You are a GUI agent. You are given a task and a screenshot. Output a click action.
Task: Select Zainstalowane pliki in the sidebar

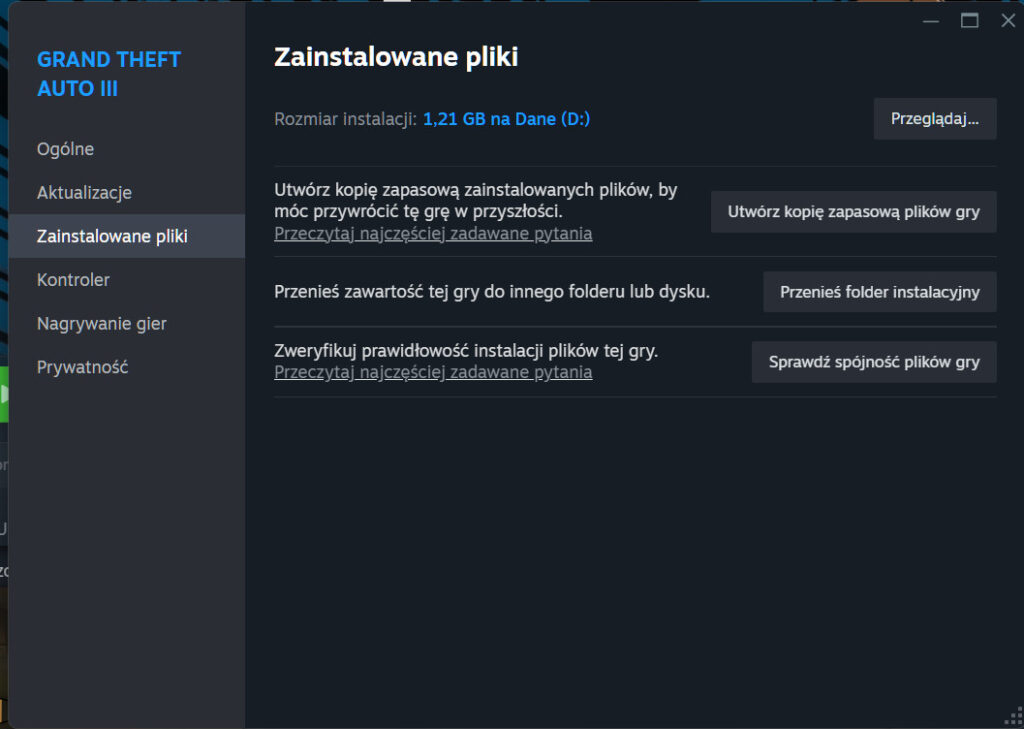click(x=112, y=236)
